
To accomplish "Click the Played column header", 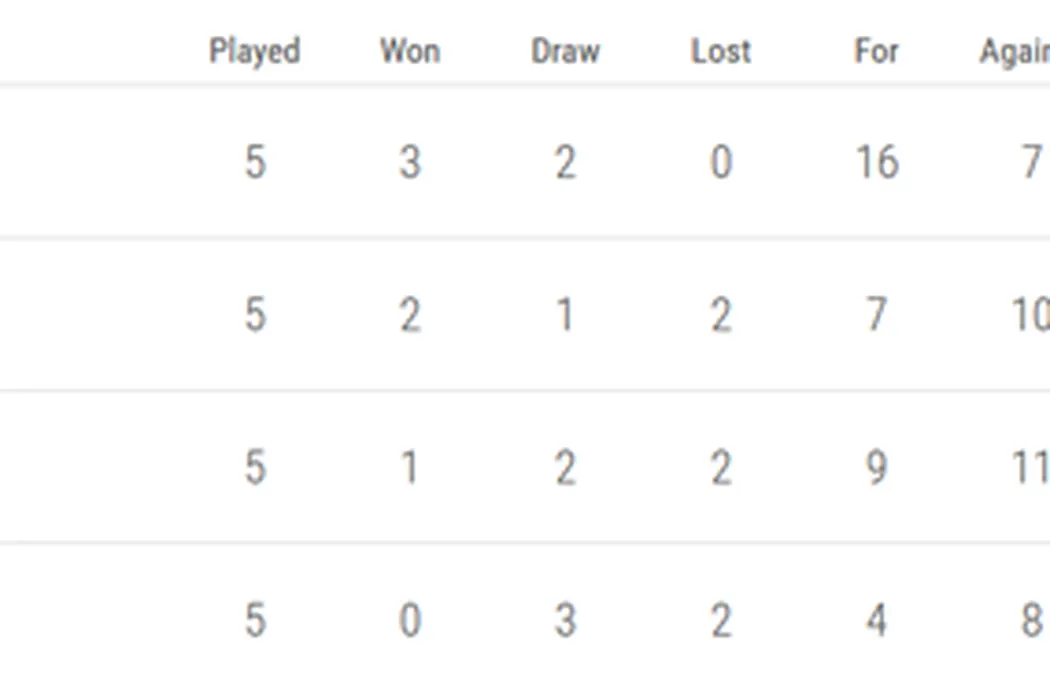I will [254, 51].
